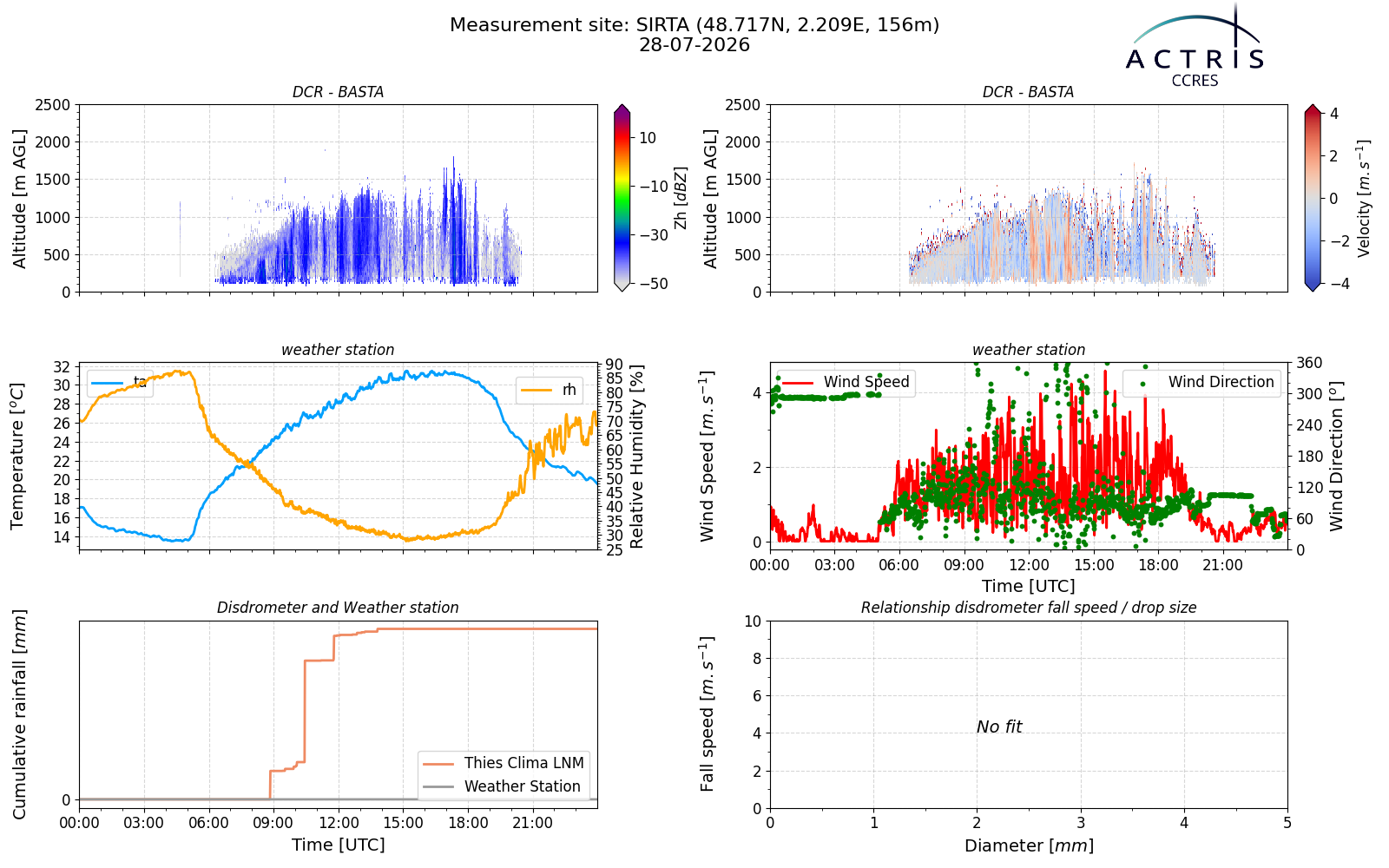
Task: Click the 90 tick on Relative Humidity axis
Action: click(614, 365)
